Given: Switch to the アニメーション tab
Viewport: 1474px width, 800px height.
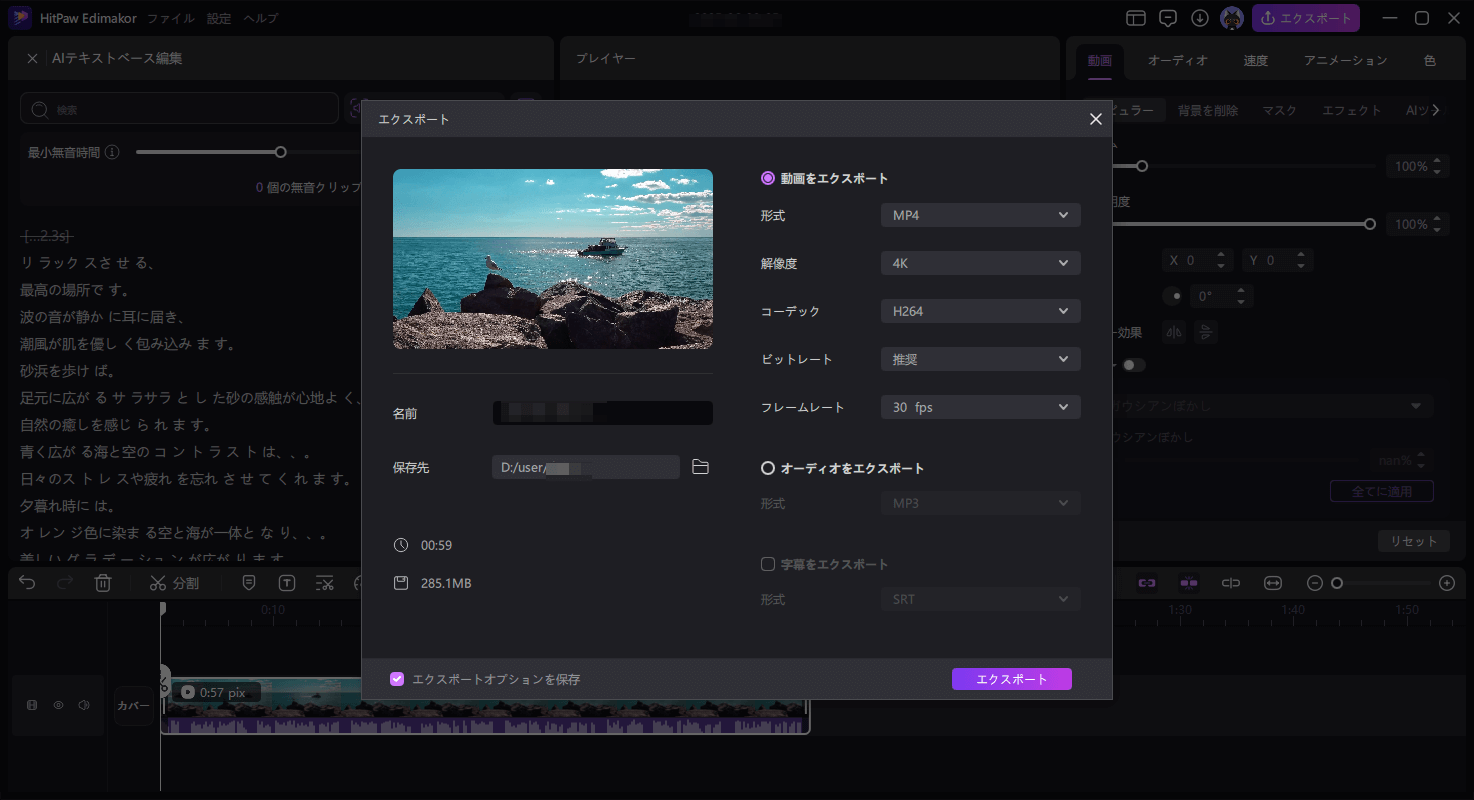Looking at the screenshot, I should (1345, 60).
